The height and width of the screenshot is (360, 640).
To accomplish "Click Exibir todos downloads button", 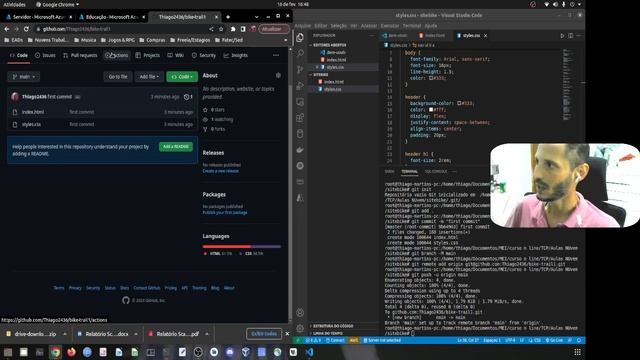I will [264, 334].
